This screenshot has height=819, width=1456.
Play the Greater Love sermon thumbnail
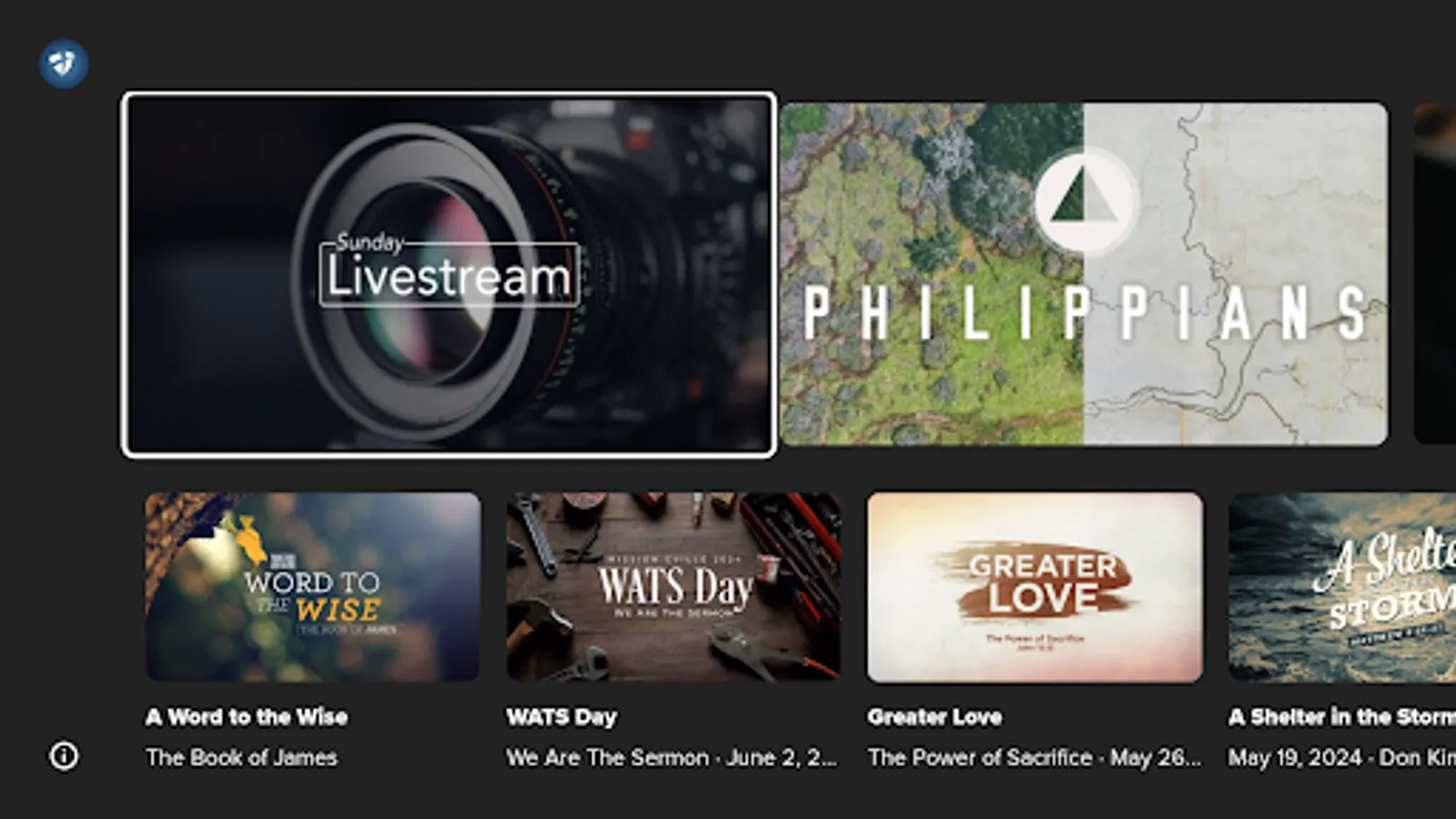point(1034,586)
